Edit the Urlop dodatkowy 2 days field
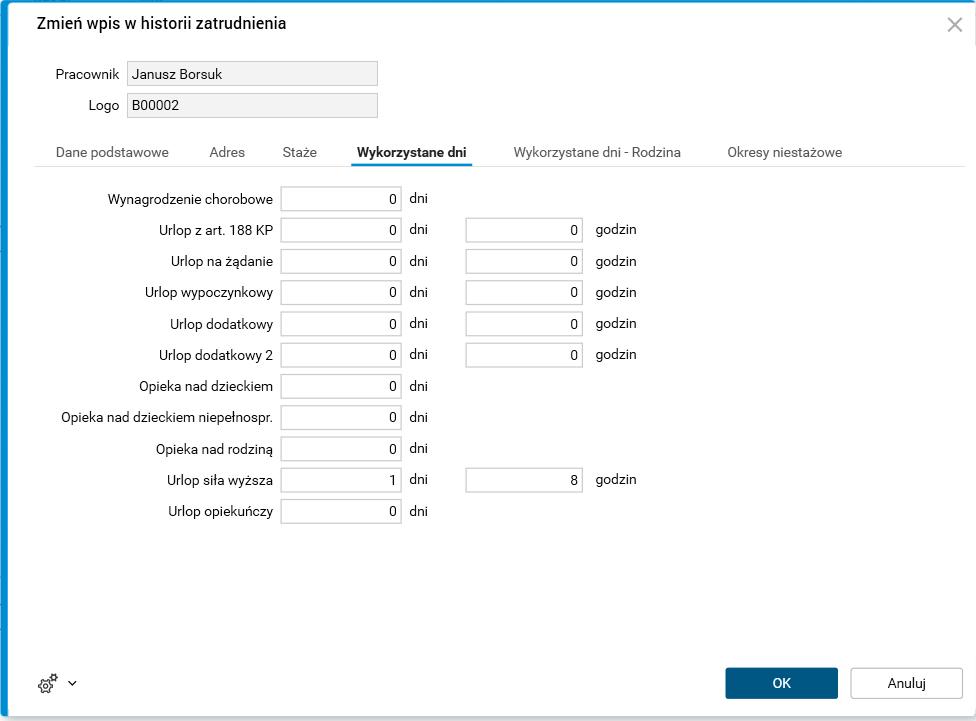Image resolution: width=976 pixels, height=721 pixels. click(340, 354)
